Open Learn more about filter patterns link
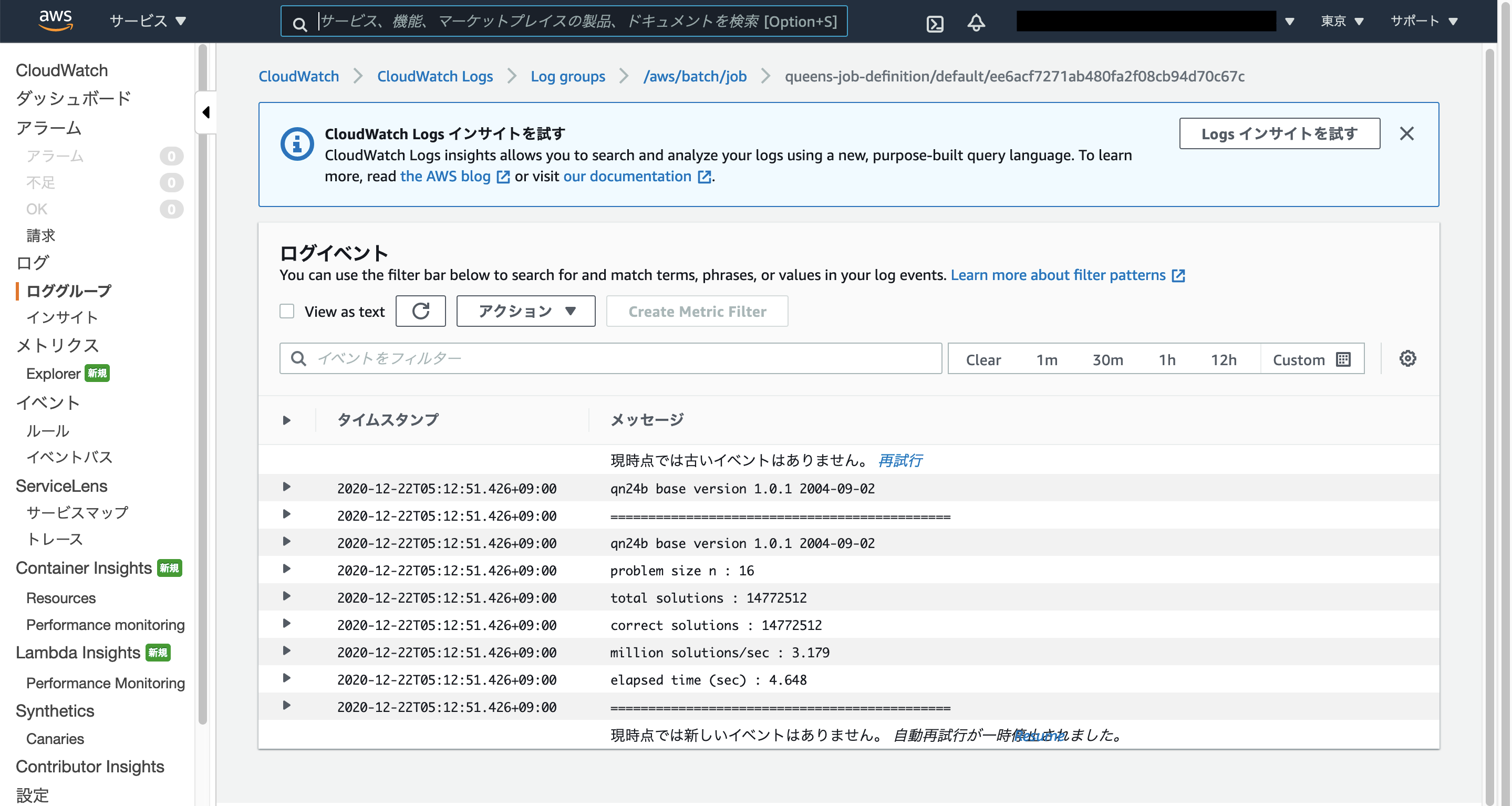1512x806 pixels. coord(1068,275)
